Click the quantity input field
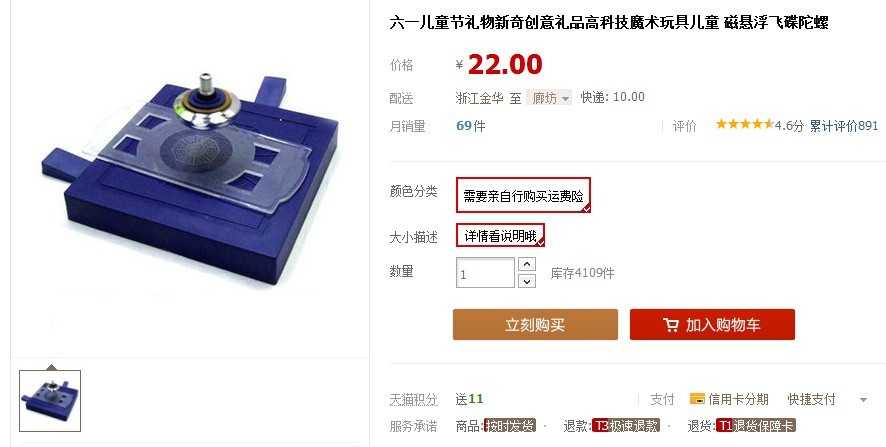Screen dimensions: 886x447 tap(485, 272)
